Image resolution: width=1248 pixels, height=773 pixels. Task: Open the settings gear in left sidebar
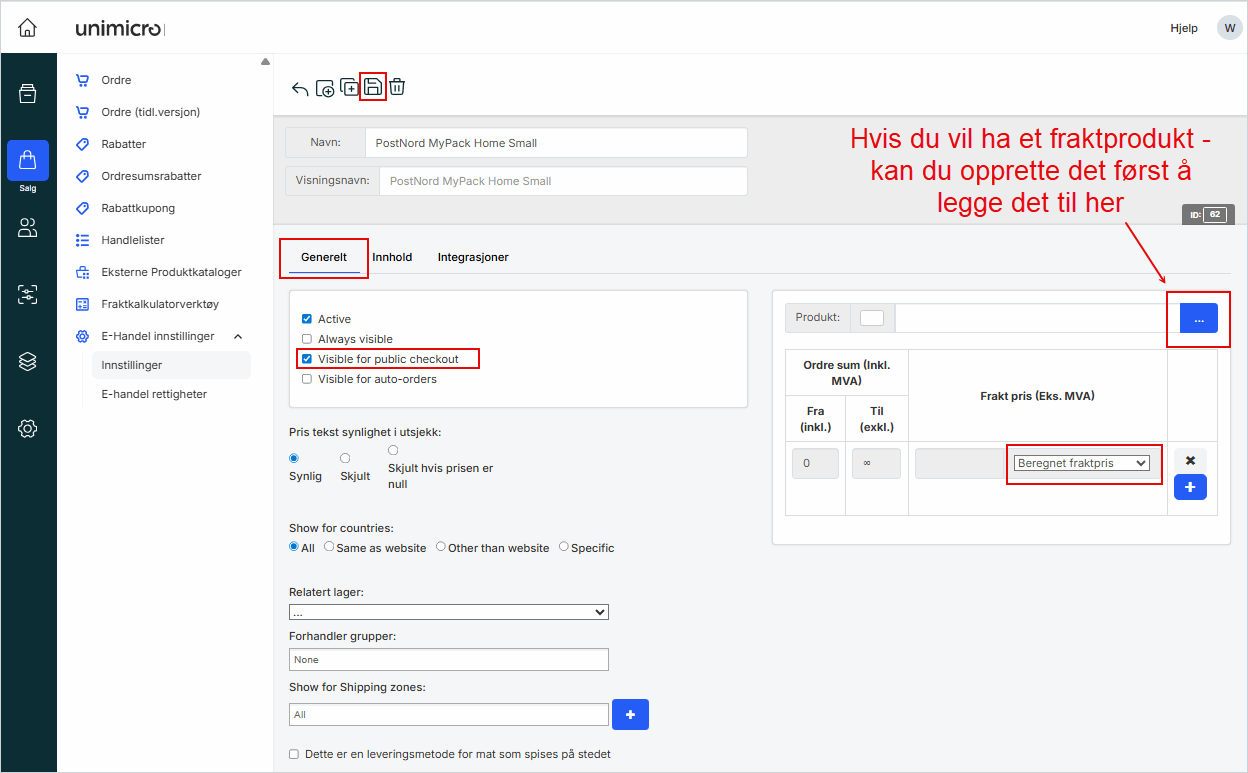28,429
